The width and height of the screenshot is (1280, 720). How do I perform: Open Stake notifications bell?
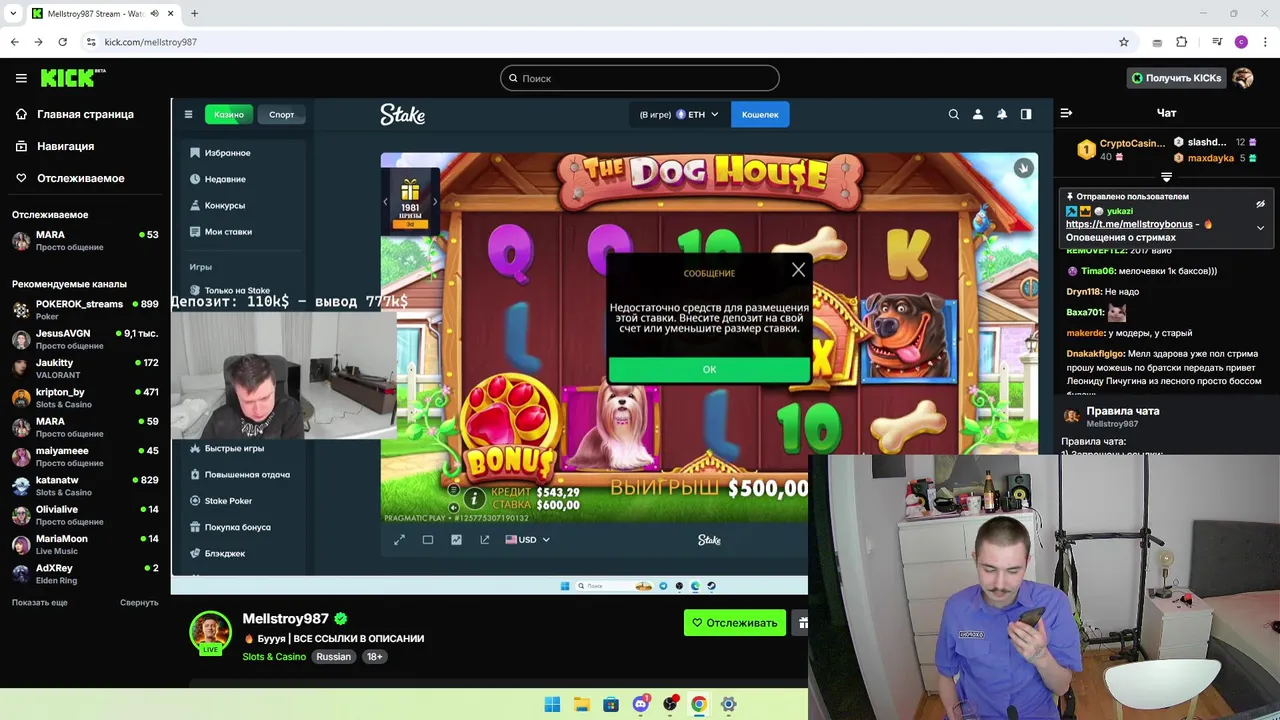click(1002, 114)
